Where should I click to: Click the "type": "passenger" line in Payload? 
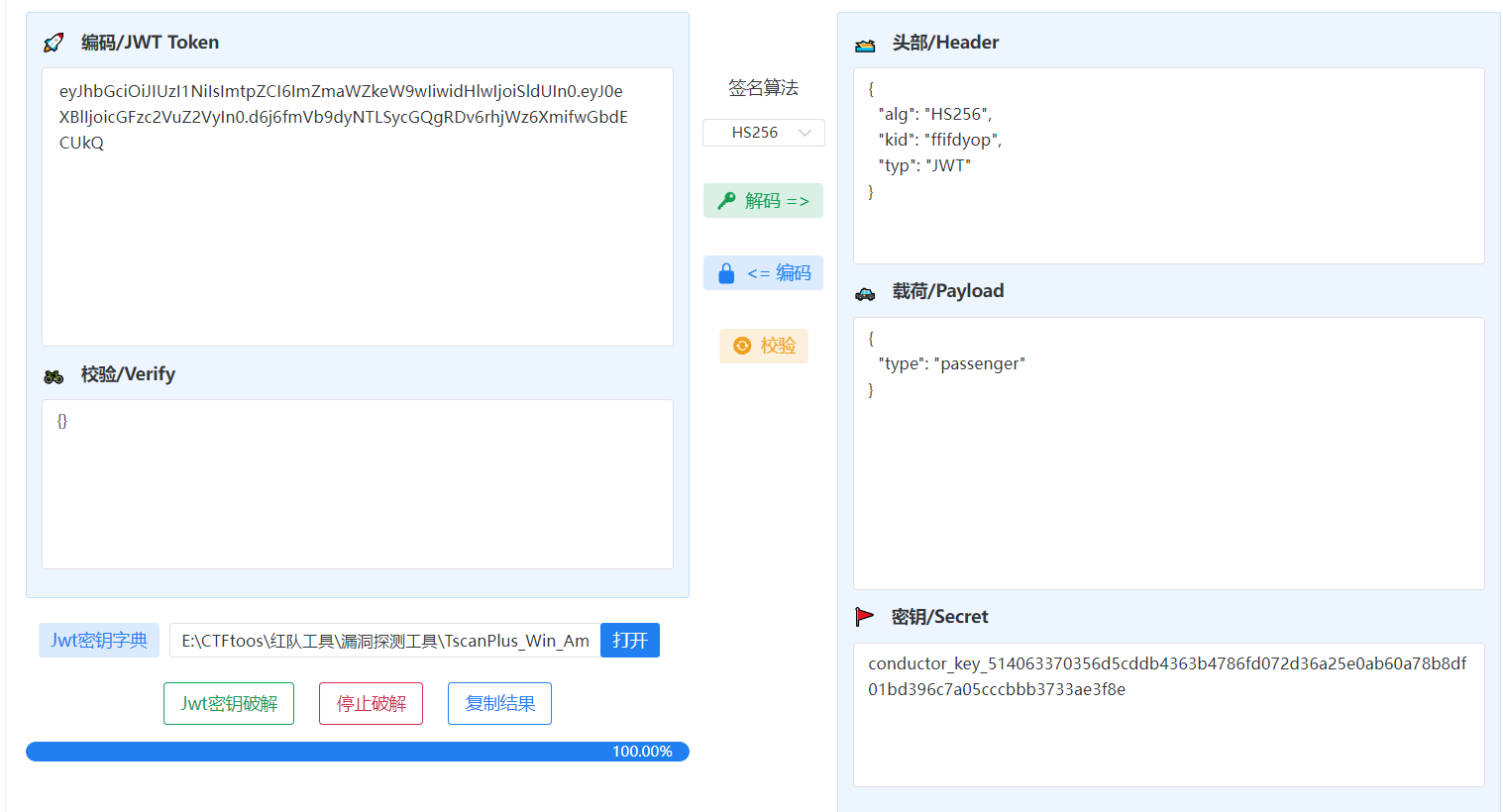[x=952, y=363]
